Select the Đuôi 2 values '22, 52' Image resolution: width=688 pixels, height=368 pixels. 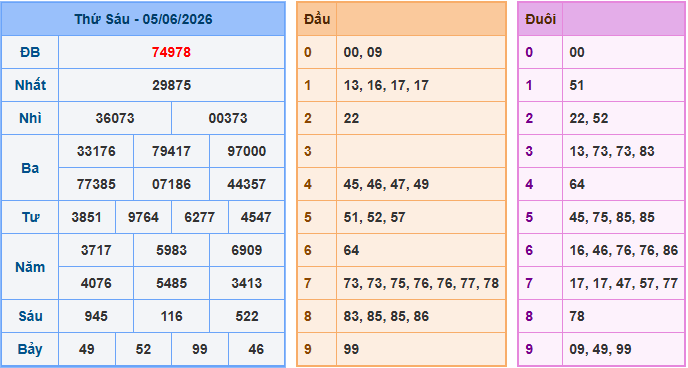pyautogui.click(x=588, y=119)
